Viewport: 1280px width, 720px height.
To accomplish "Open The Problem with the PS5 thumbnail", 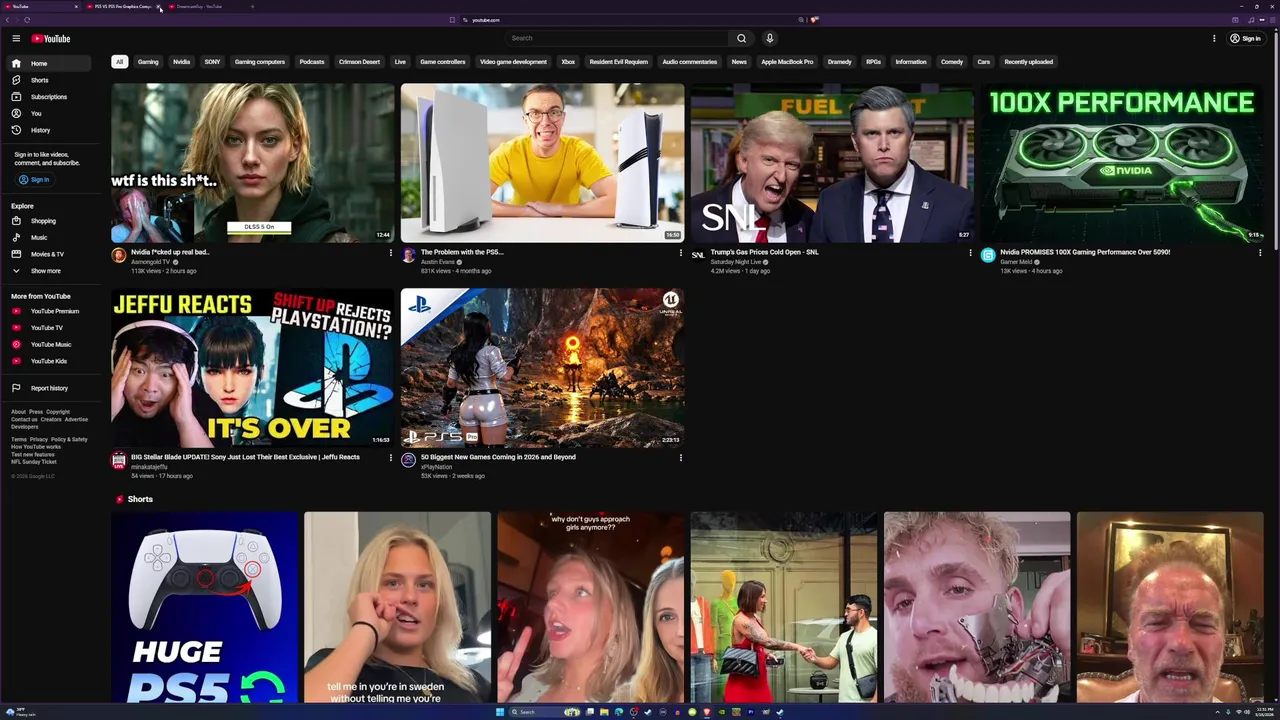I will tap(542, 162).
